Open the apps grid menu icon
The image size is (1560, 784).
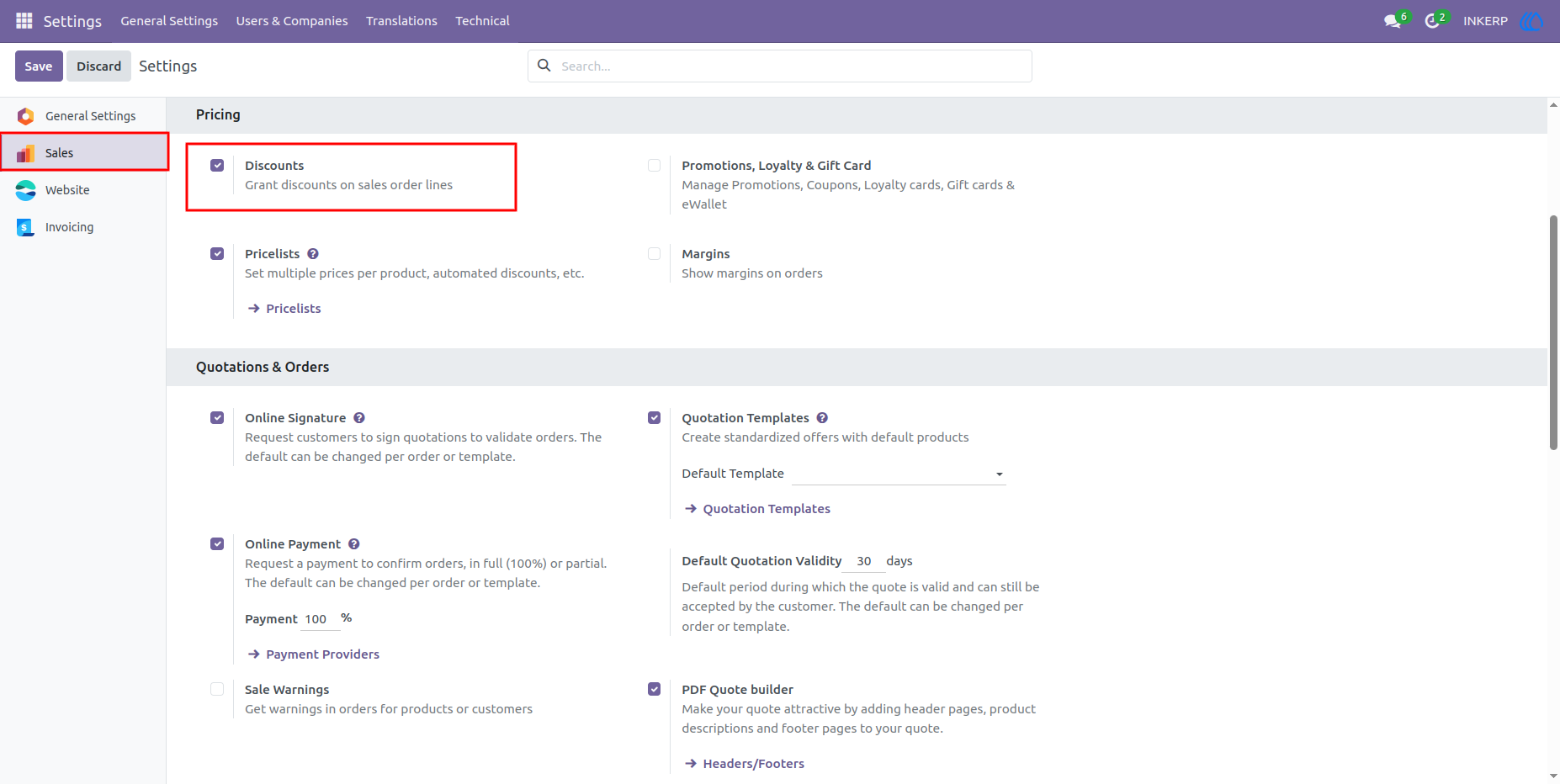(x=24, y=20)
